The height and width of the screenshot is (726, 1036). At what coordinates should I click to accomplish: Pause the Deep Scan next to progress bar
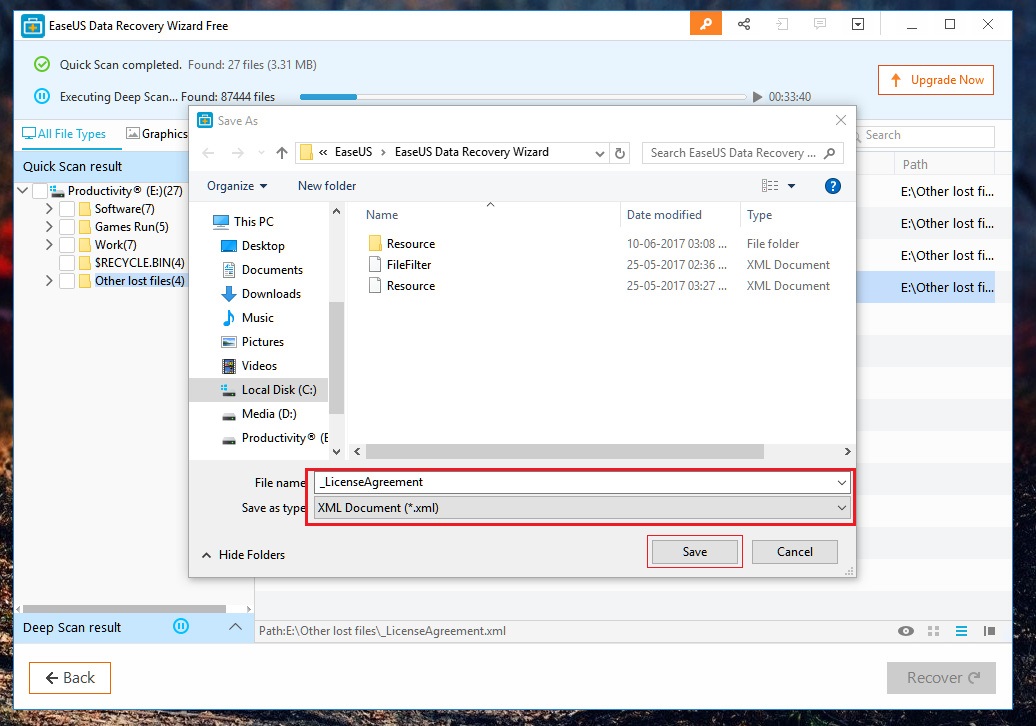pyautogui.click(x=42, y=96)
